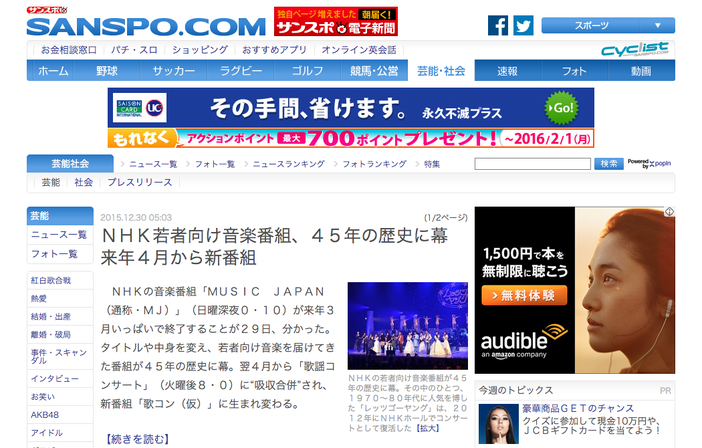702x448 pixels.
Task: Open the おすすめアプリ link
Action: [x=274, y=50]
